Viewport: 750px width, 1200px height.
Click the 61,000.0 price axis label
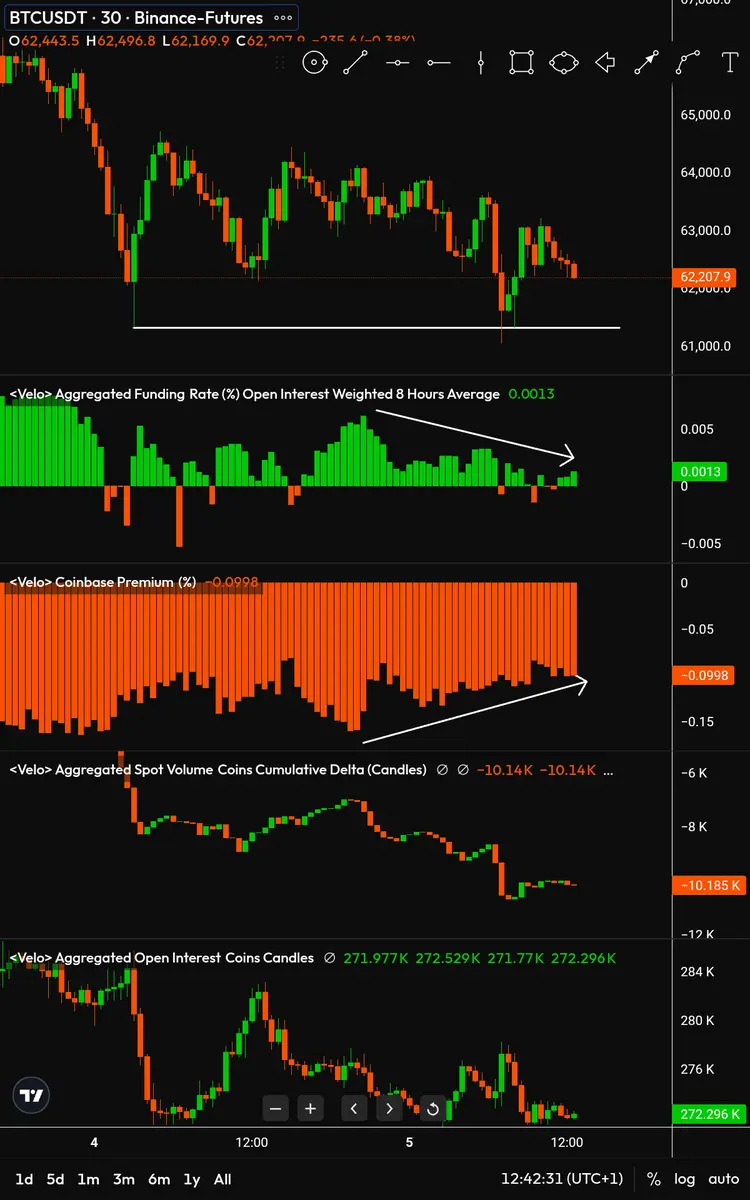point(706,346)
